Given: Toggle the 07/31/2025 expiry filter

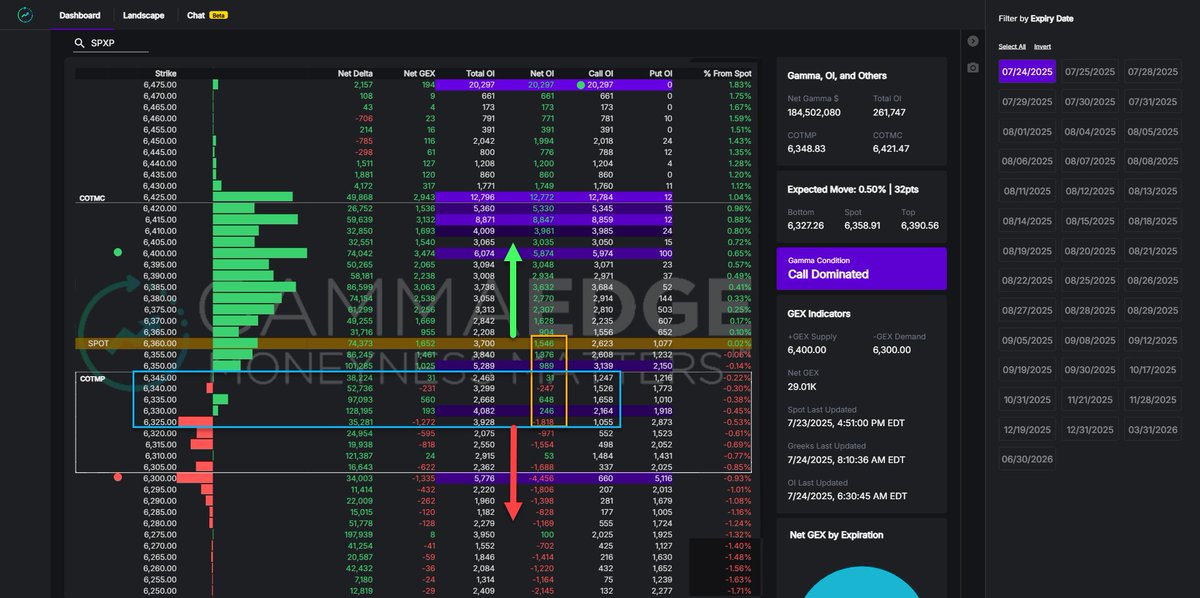Looking at the screenshot, I should coord(1151,102).
